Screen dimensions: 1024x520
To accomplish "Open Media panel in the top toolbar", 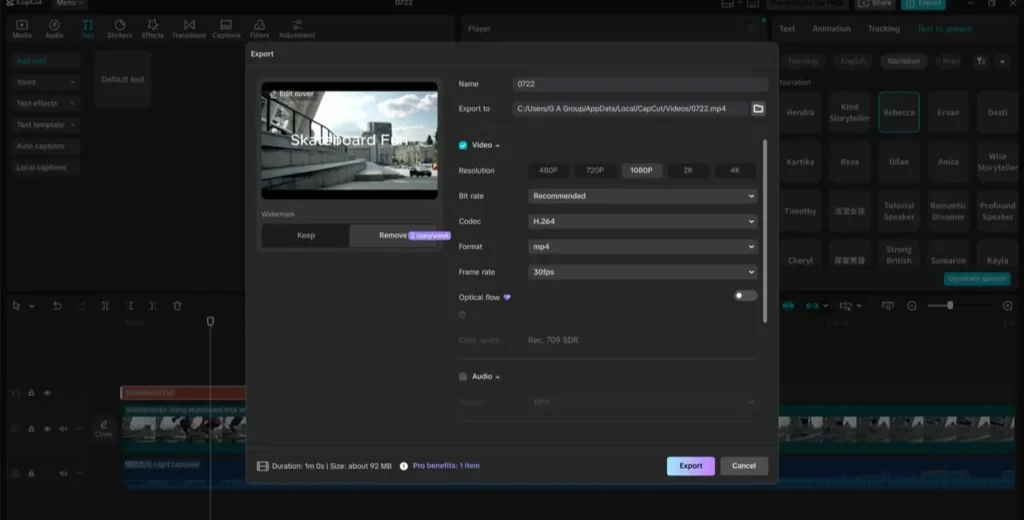I will pyautogui.click(x=22, y=29).
